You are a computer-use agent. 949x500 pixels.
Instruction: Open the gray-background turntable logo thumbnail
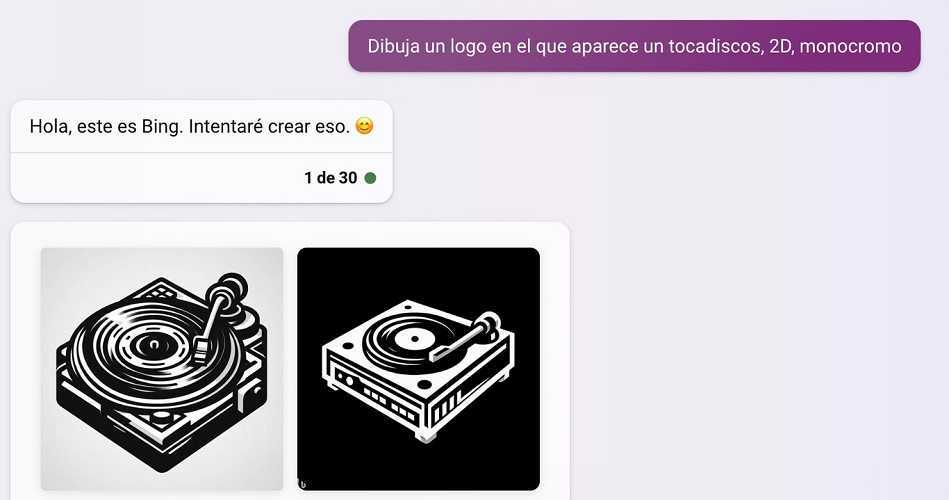pyautogui.click(x=162, y=369)
